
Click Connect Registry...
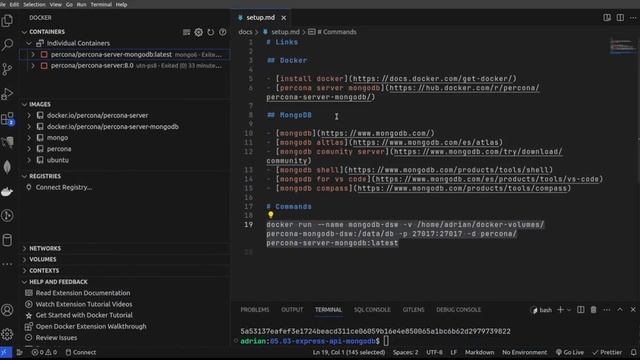(64, 187)
